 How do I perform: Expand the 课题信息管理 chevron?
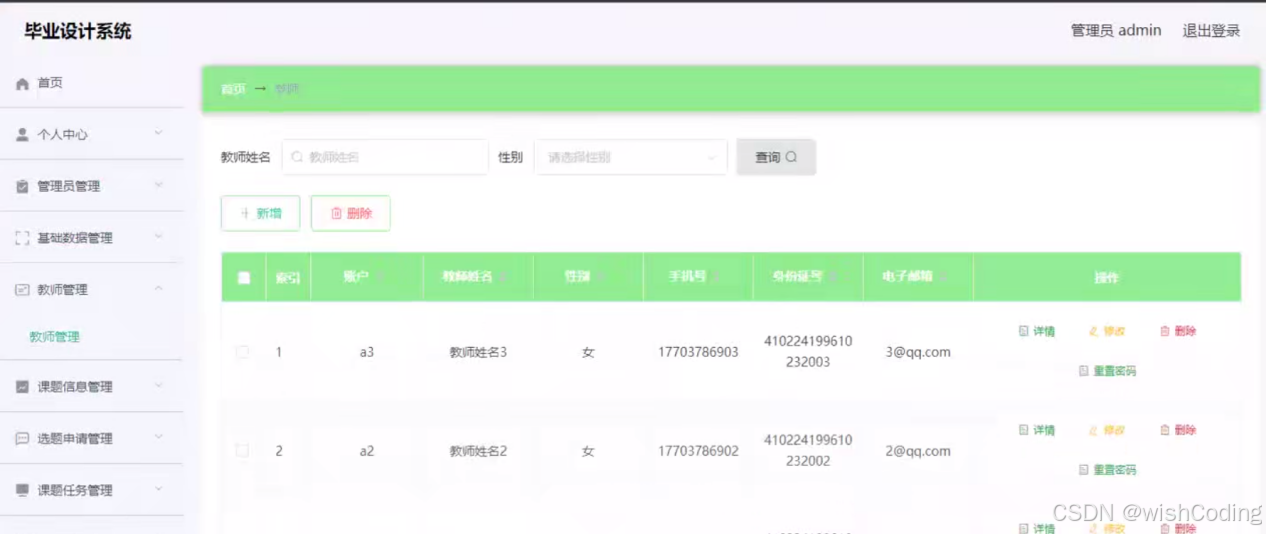pos(158,387)
